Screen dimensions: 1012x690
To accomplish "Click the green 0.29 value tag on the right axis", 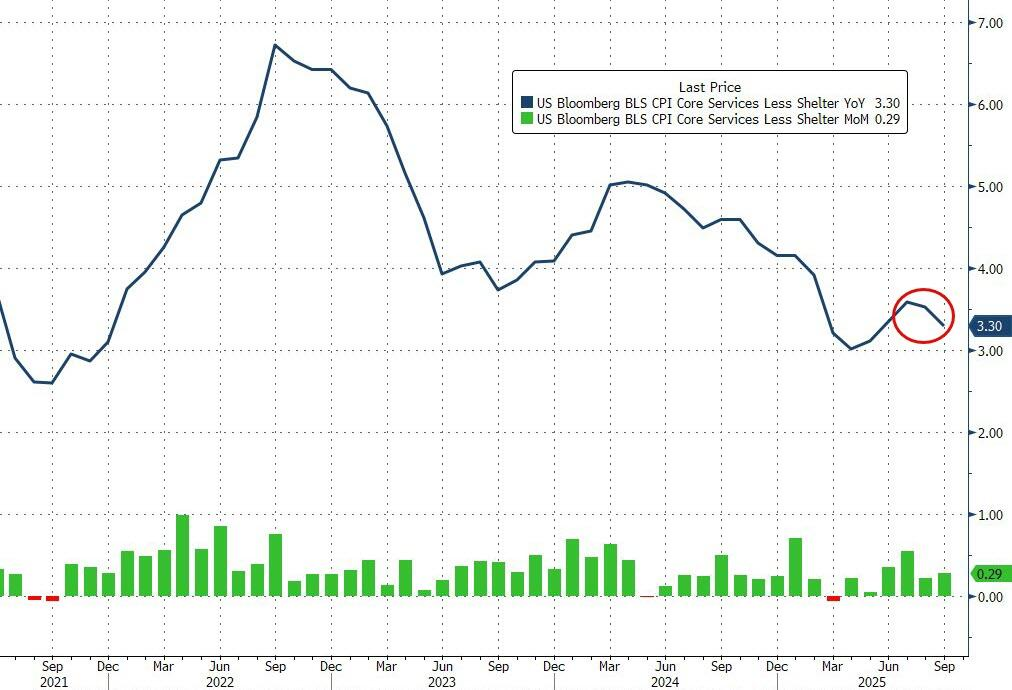I will pyautogui.click(x=990, y=574).
